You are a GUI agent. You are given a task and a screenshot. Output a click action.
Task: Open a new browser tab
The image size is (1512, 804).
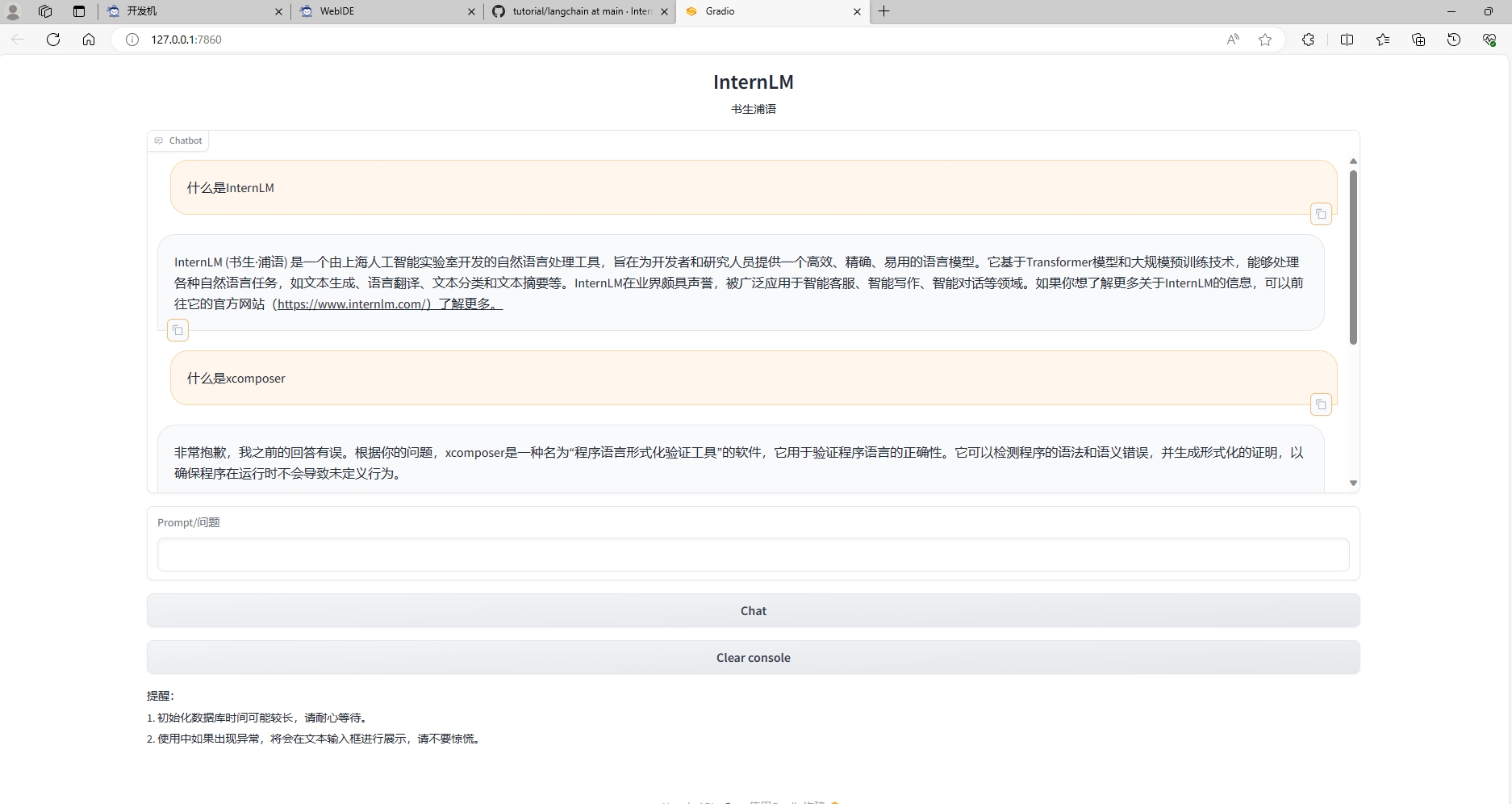(x=884, y=11)
